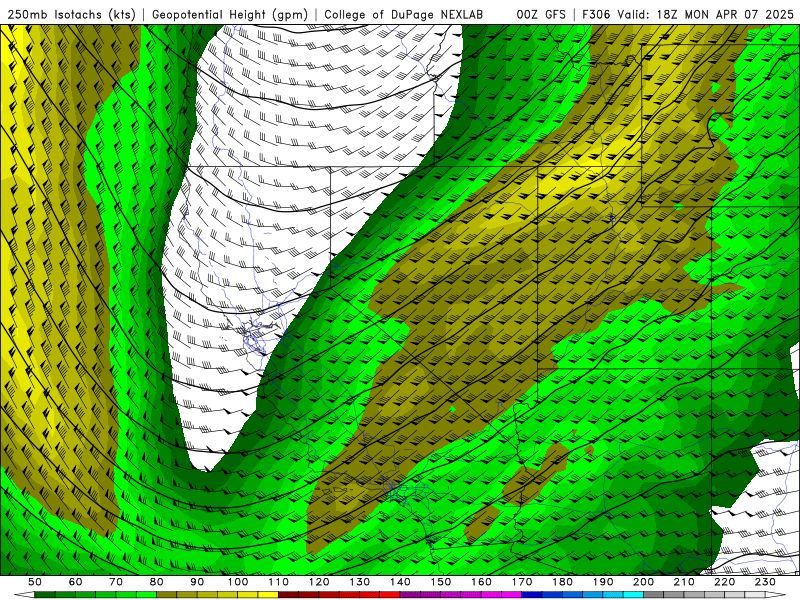Click the '90' legend value
800x600 pixels.
coord(197,582)
